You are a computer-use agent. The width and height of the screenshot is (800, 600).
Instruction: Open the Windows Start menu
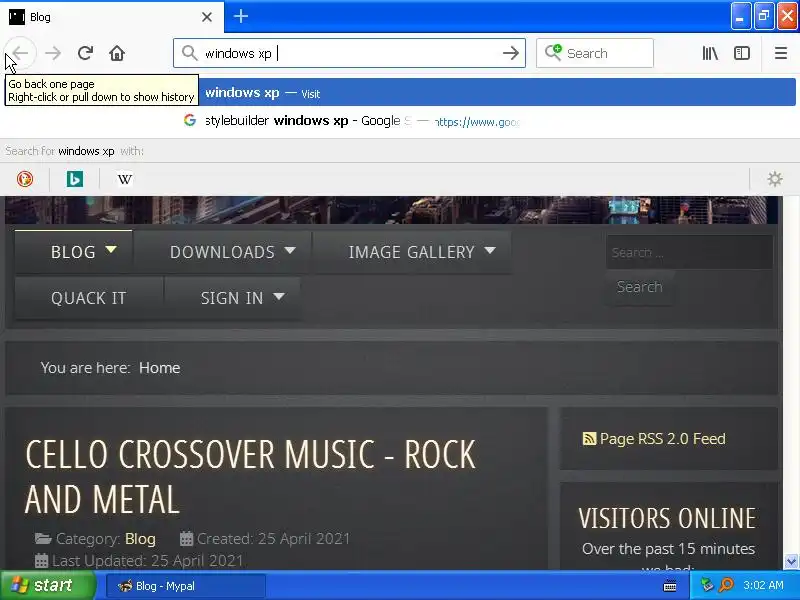tap(48, 585)
